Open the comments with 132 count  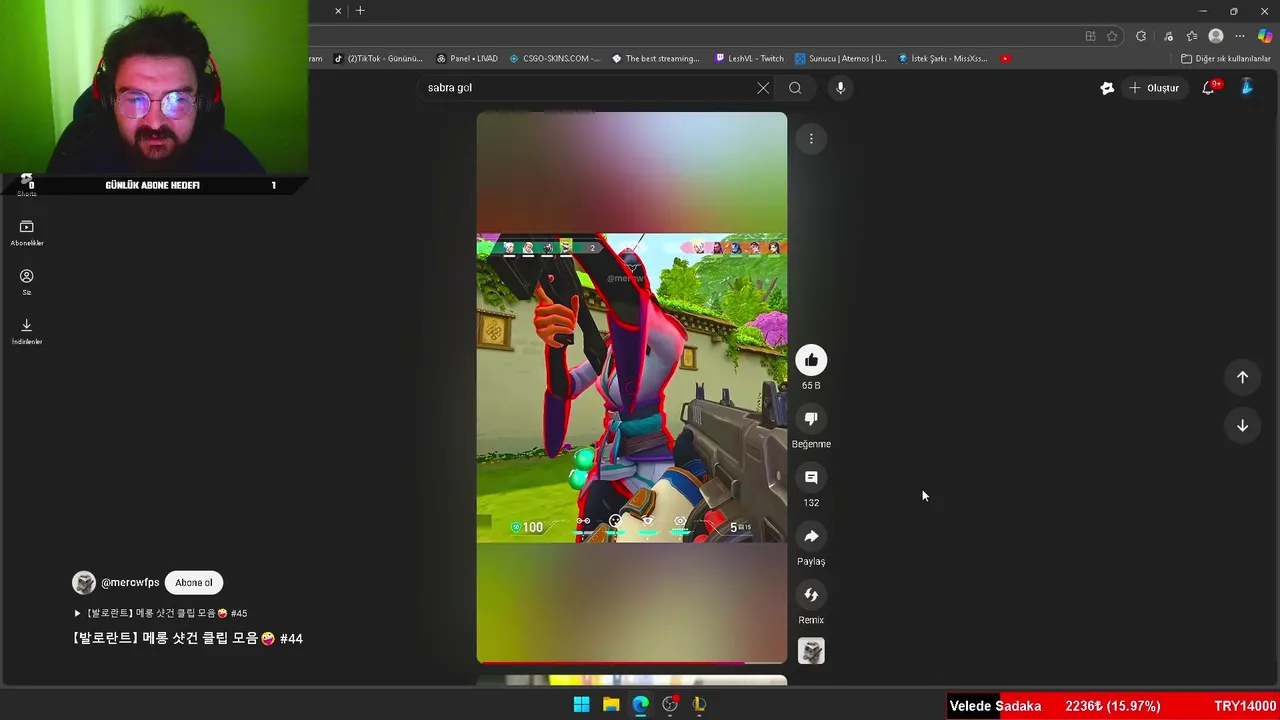(811, 478)
